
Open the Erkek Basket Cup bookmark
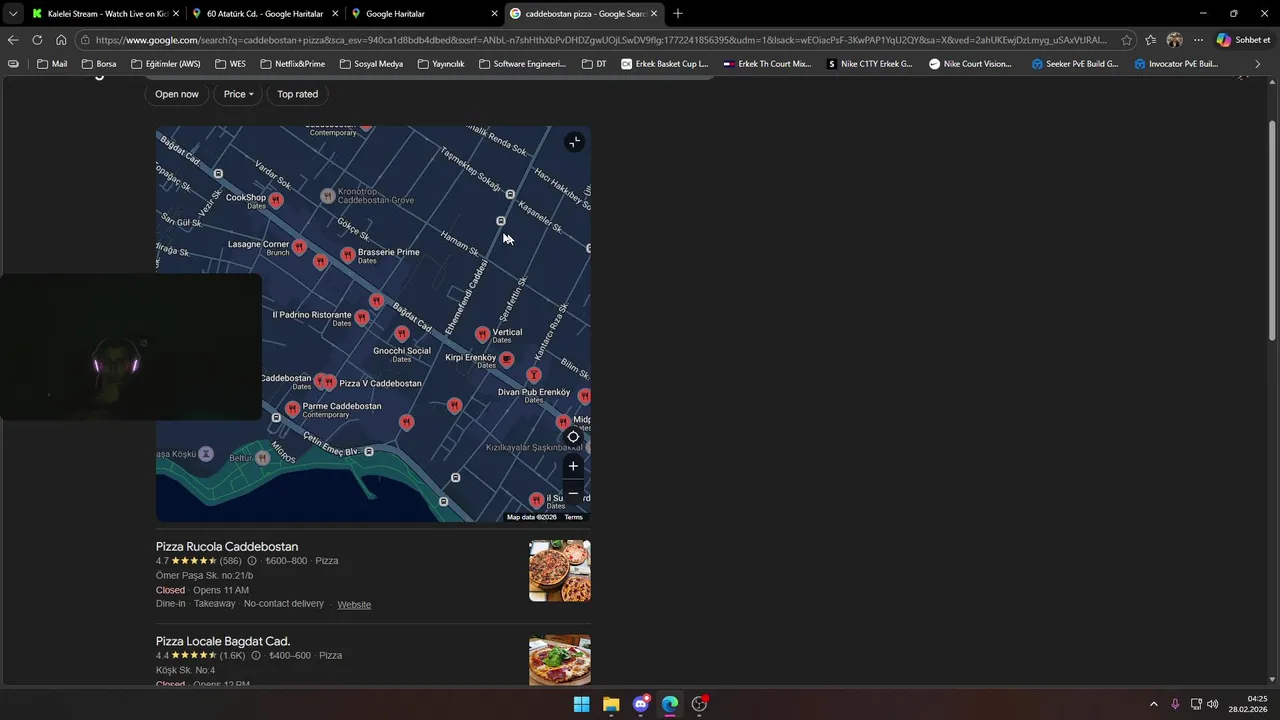tap(664, 64)
